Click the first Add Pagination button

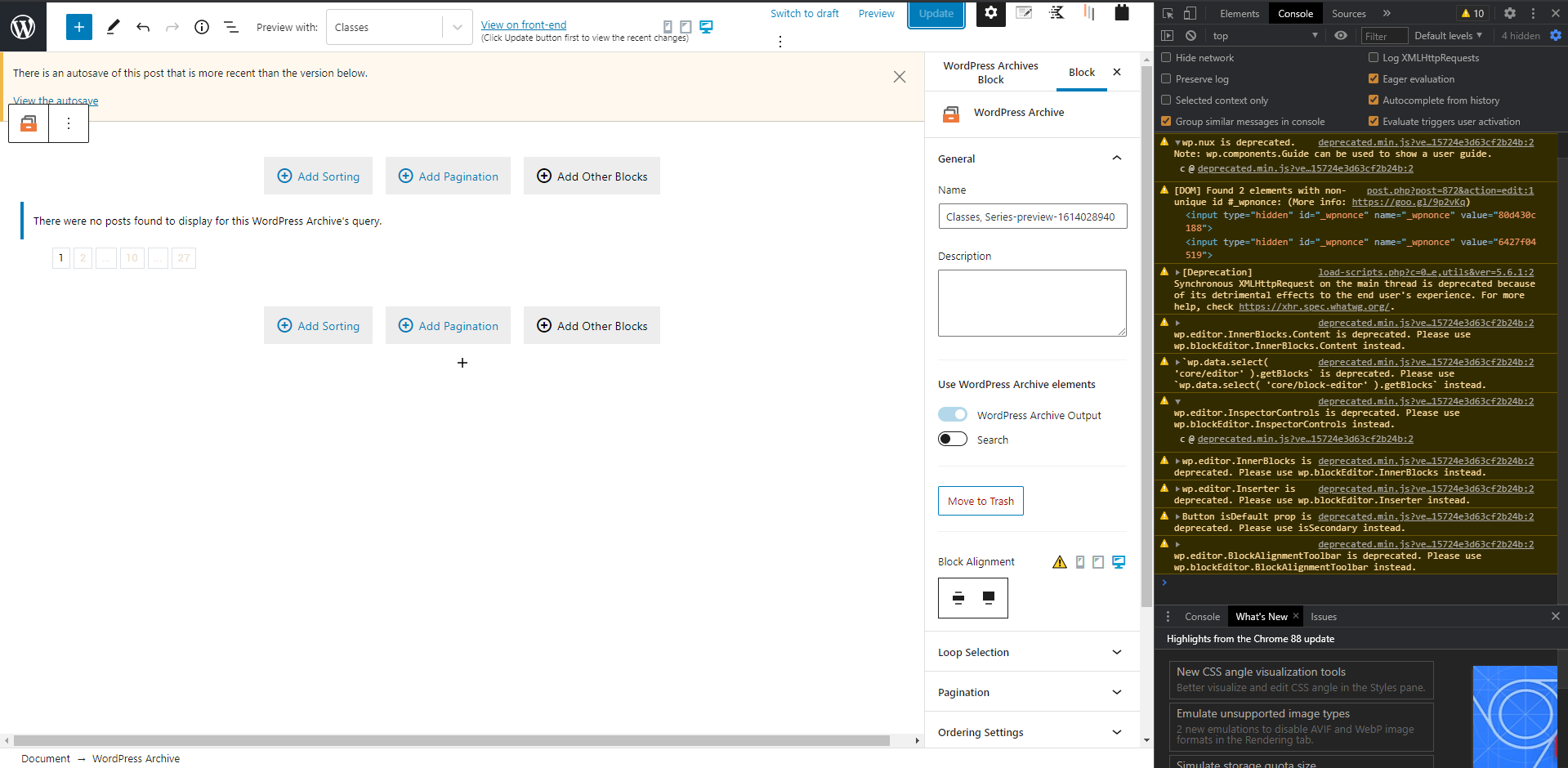coord(448,176)
